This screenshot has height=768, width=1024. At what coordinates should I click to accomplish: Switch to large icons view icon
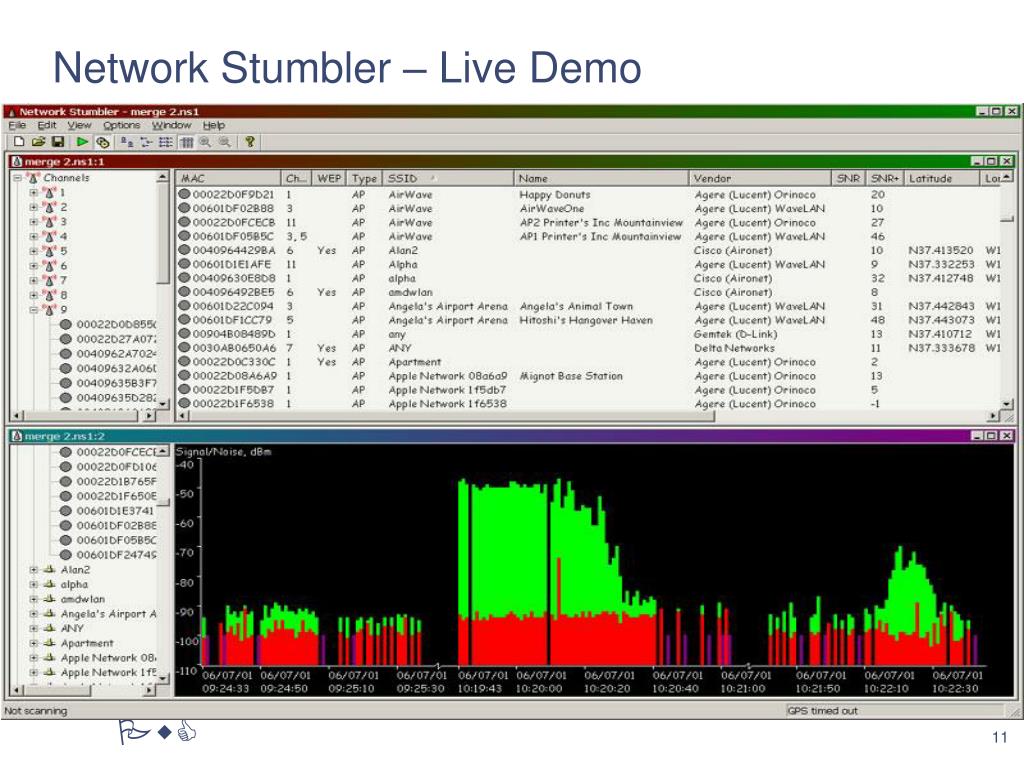click(127, 142)
